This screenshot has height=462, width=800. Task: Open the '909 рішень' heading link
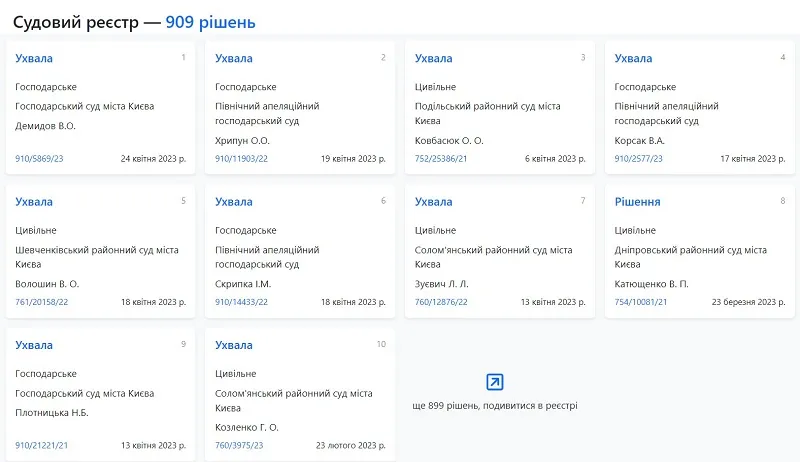pos(210,22)
